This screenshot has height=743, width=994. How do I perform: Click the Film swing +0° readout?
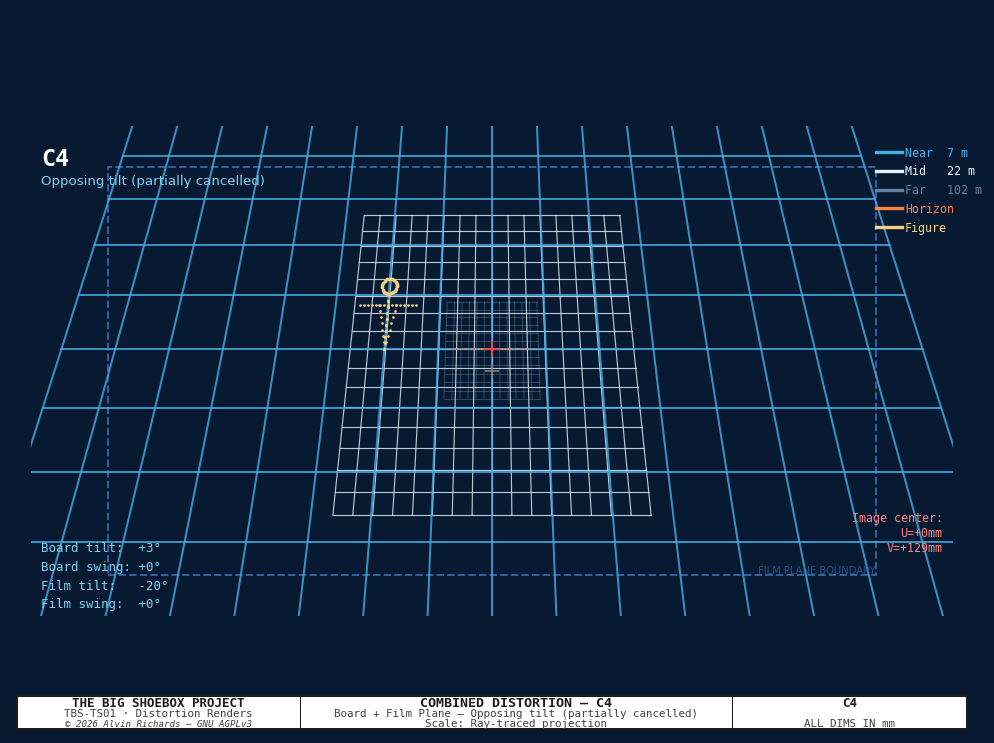click(101, 604)
